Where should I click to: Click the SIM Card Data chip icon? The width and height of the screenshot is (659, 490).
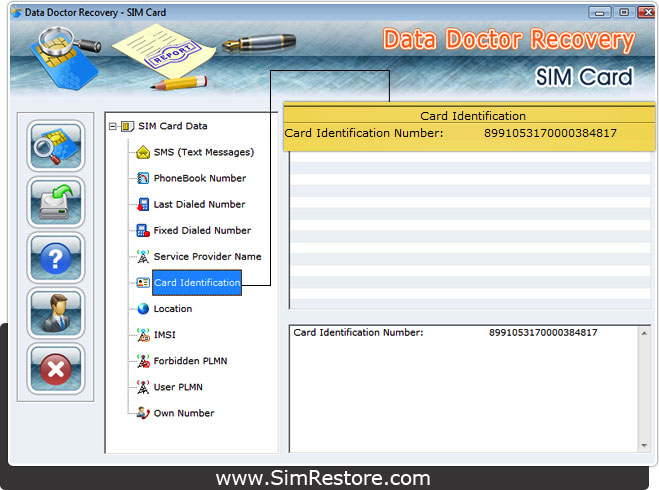click(x=127, y=126)
